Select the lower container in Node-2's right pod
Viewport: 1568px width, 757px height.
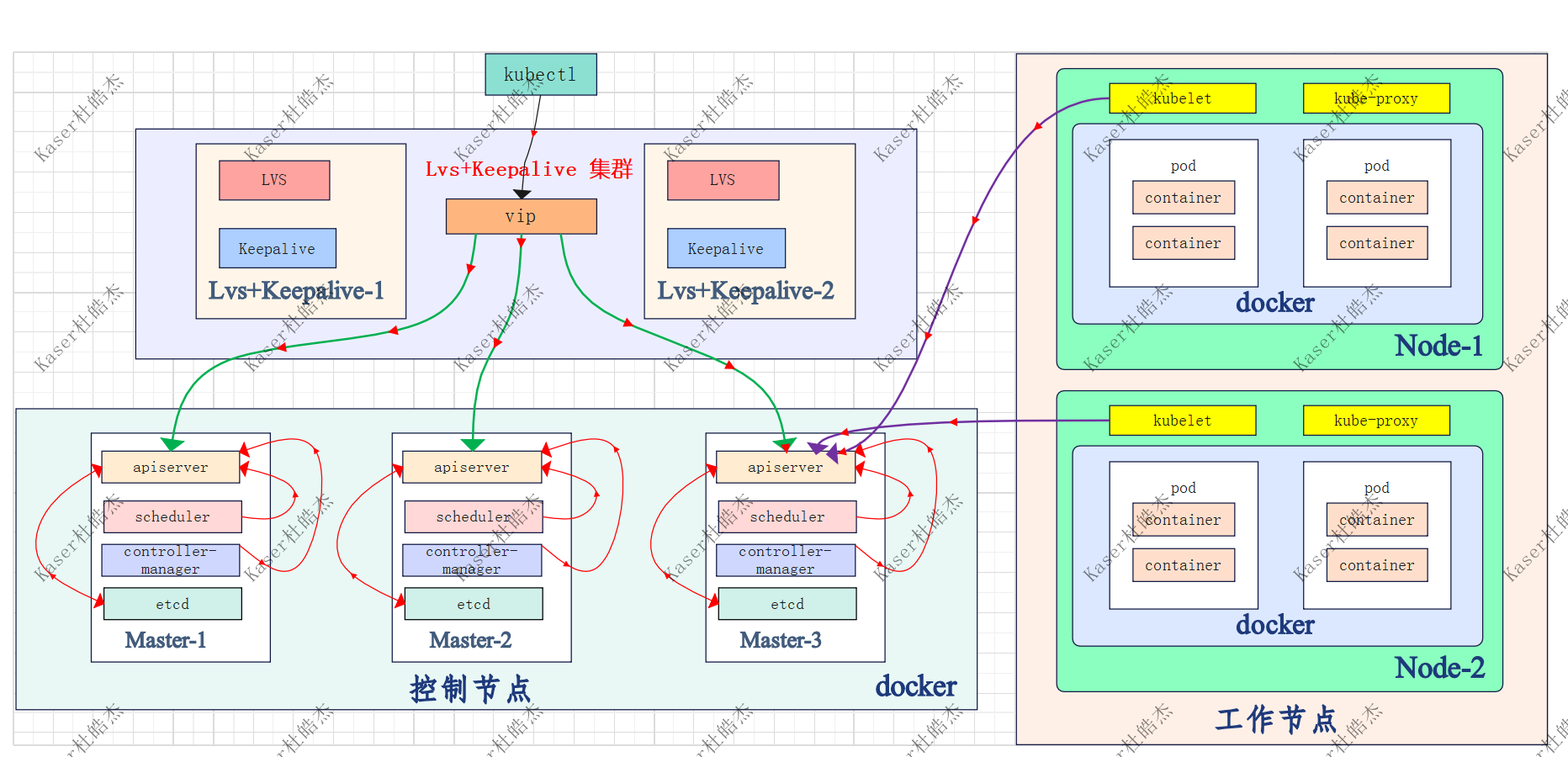coord(1377,565)
